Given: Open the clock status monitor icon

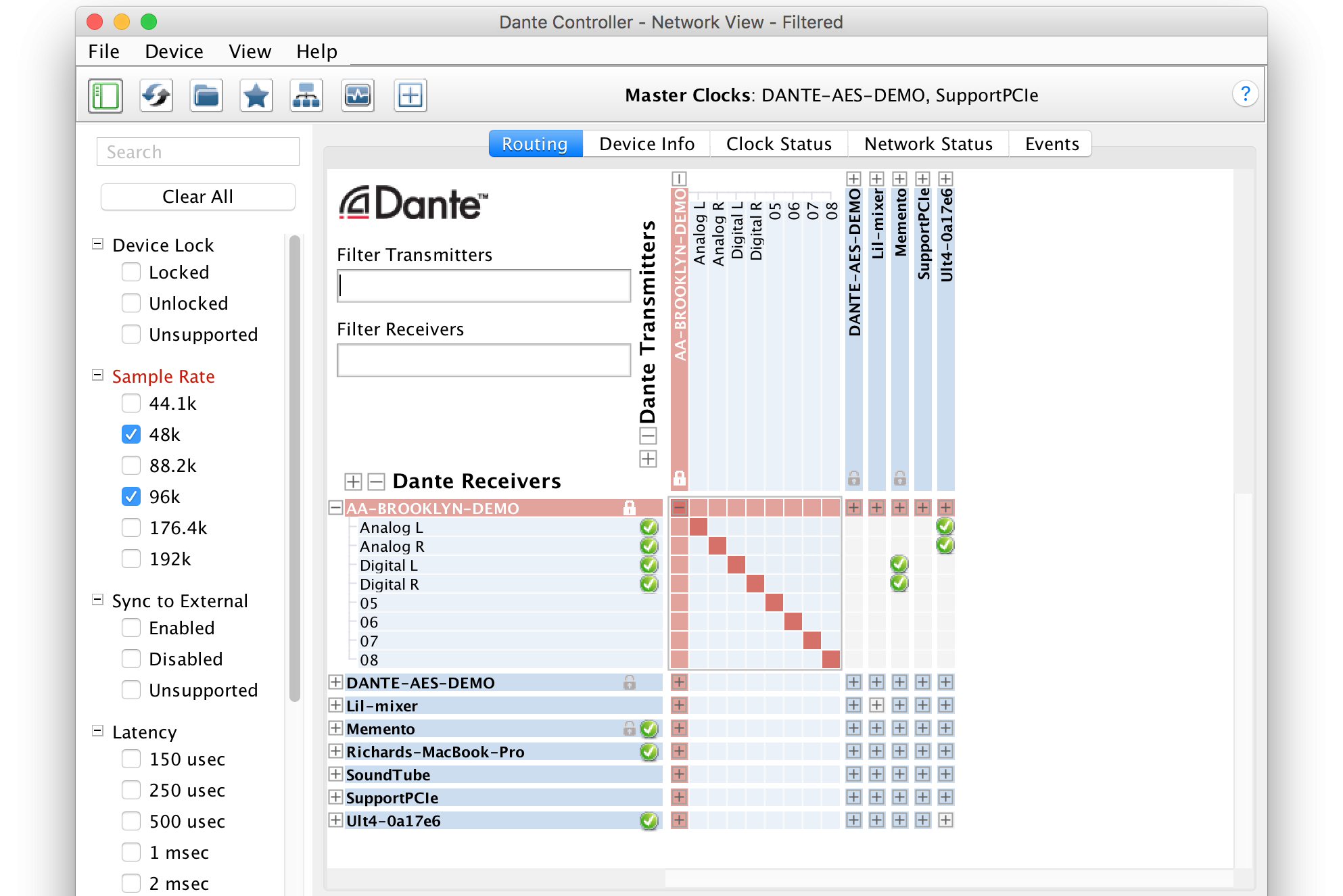Looking at the screenshot, I should tap(358, 95).
